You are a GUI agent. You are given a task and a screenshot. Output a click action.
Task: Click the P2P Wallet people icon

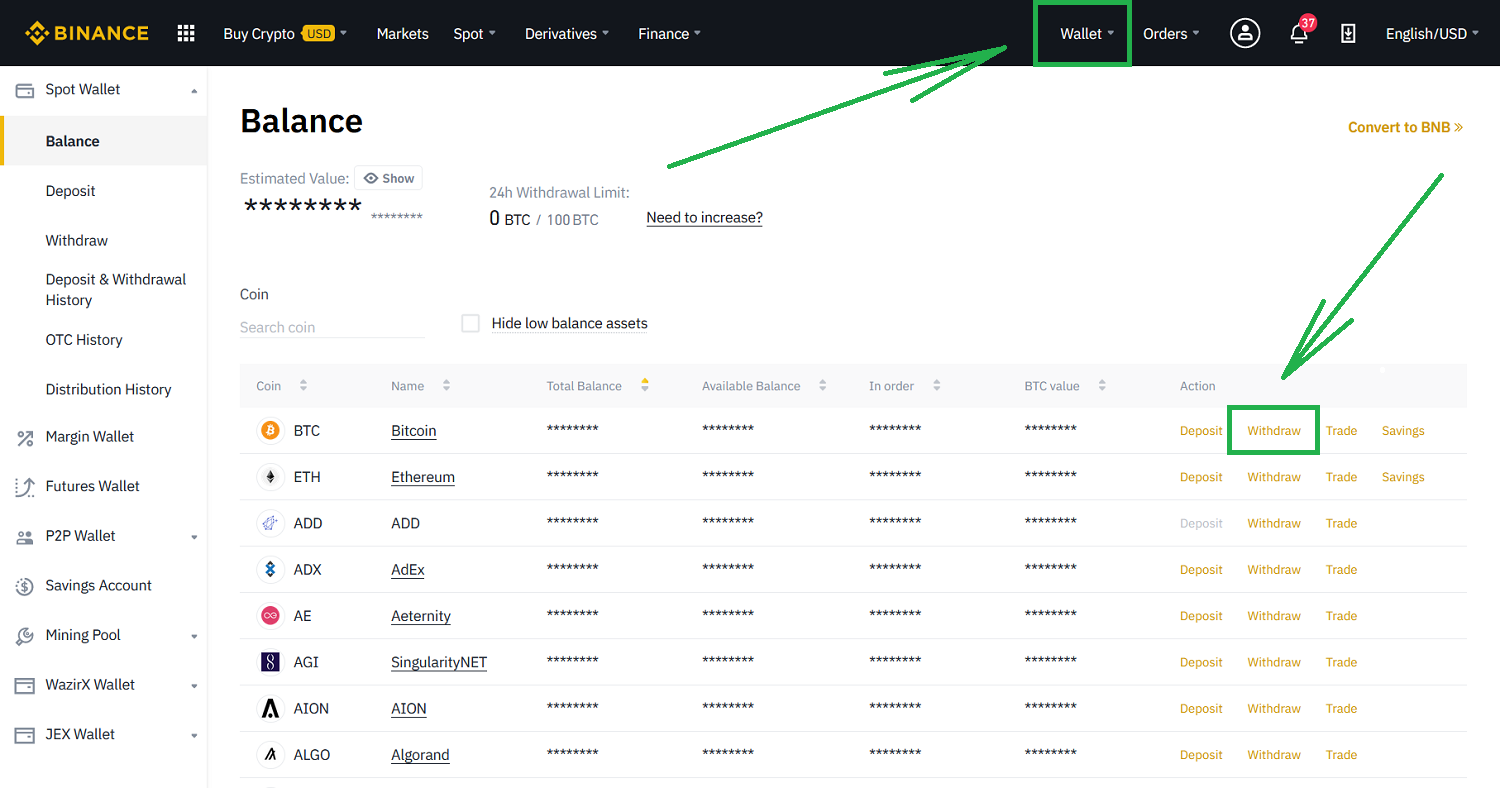click(25, 537)
